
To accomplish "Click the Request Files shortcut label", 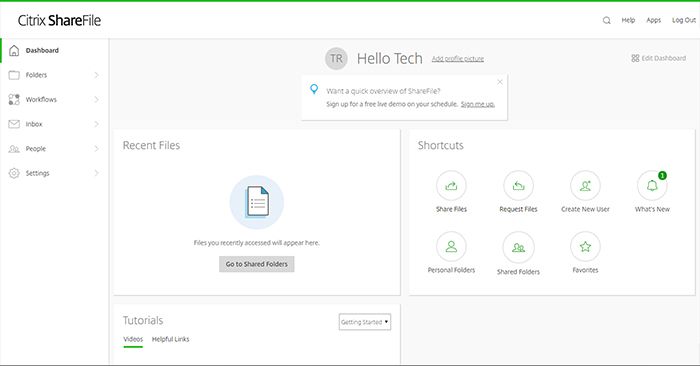I will tap(518, 209).
